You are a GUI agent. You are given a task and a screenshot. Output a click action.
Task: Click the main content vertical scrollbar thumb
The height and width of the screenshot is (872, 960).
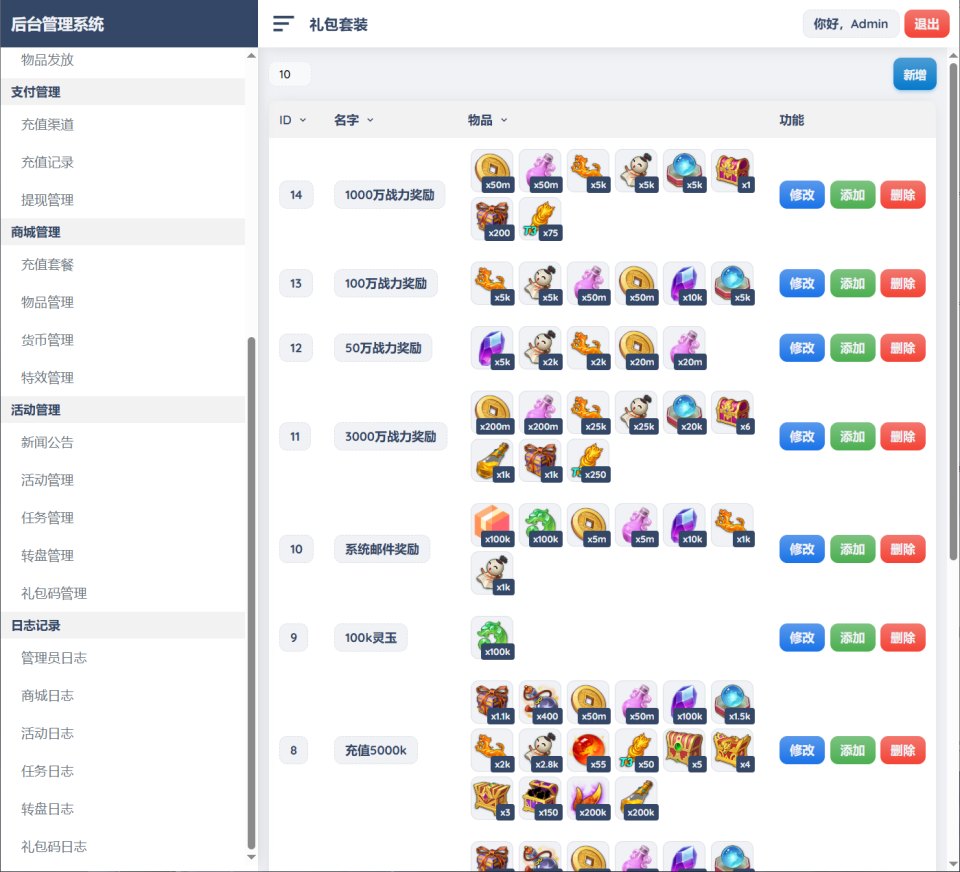tap(953, 310)
